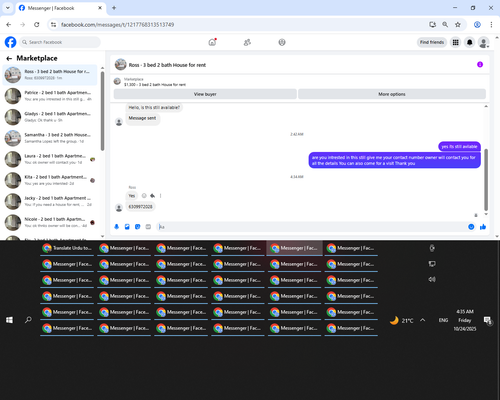Viewport: 500px width, 400px height.
Task: Open the Chrome profile icon
Action: coord(477,25)
